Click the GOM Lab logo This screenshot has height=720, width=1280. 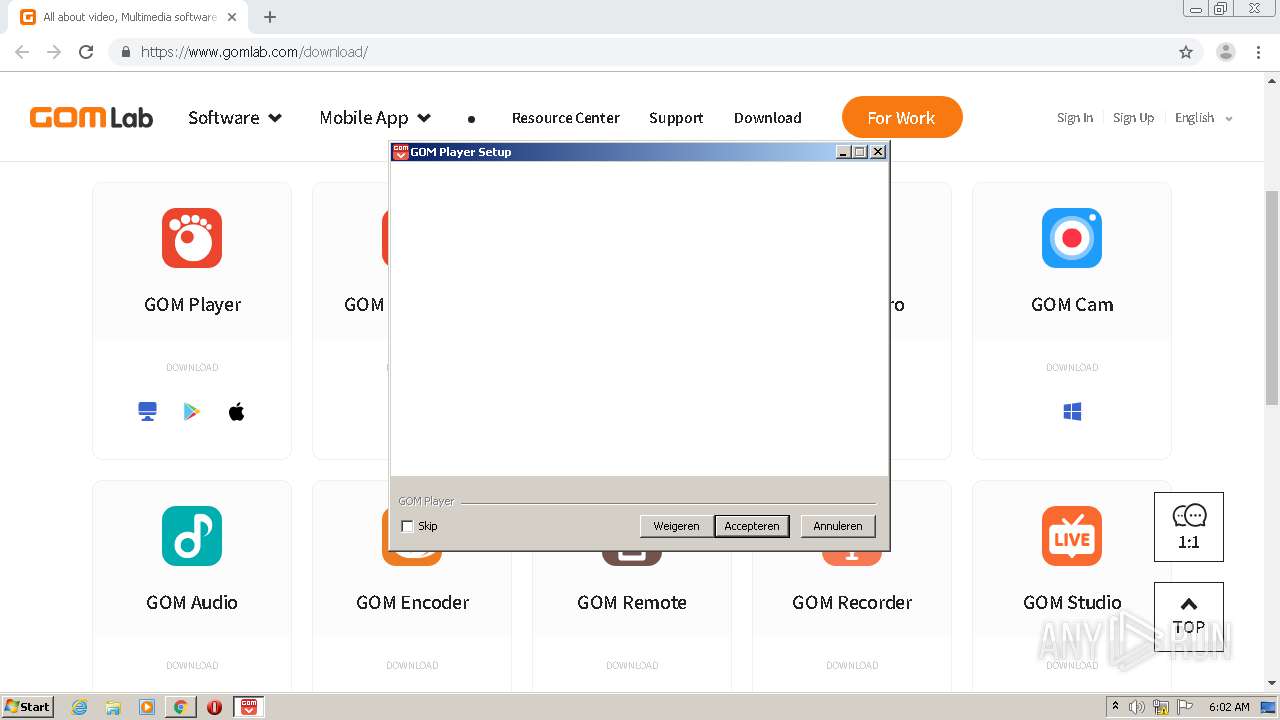(x=91, y=118)
